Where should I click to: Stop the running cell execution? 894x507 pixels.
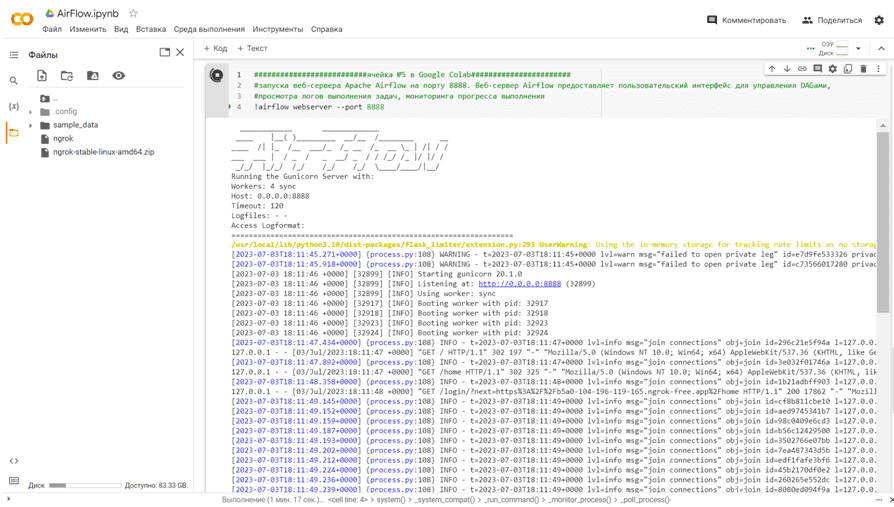217,75
